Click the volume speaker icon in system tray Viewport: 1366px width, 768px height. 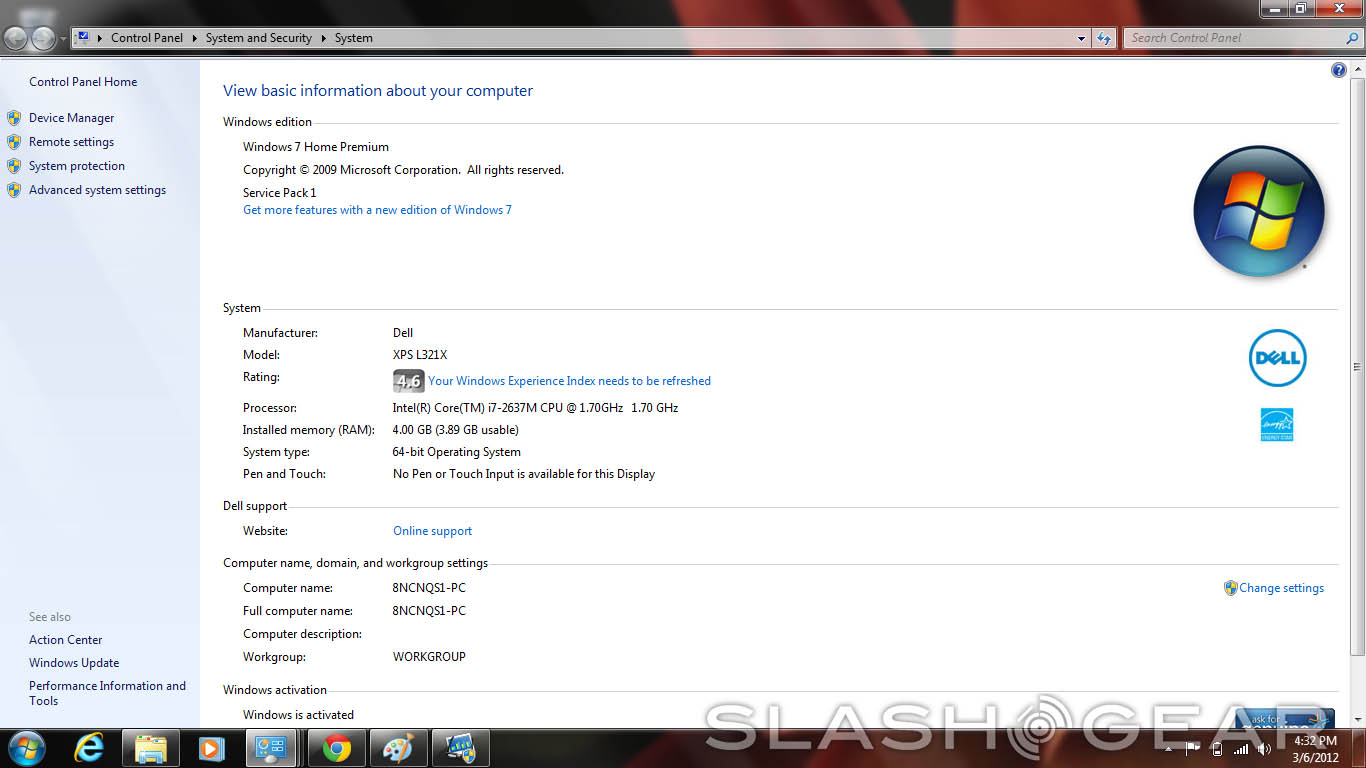click(1264, 749)
